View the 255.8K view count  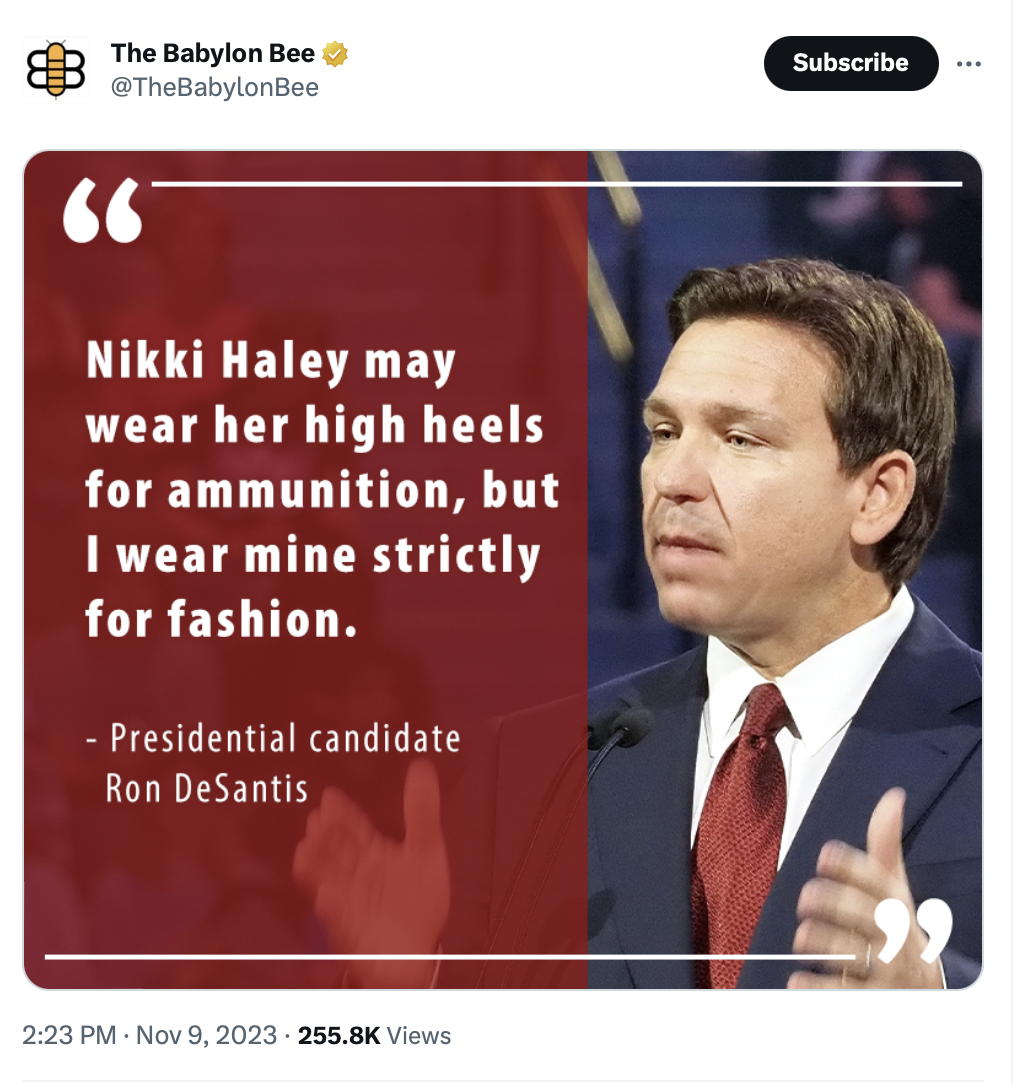(339, 1035)
